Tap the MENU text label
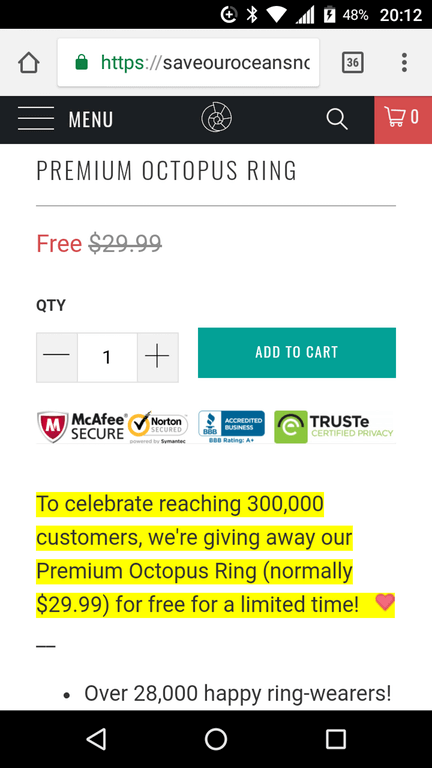The height and width of the screenshot is (768, 432). coord(91,120)
